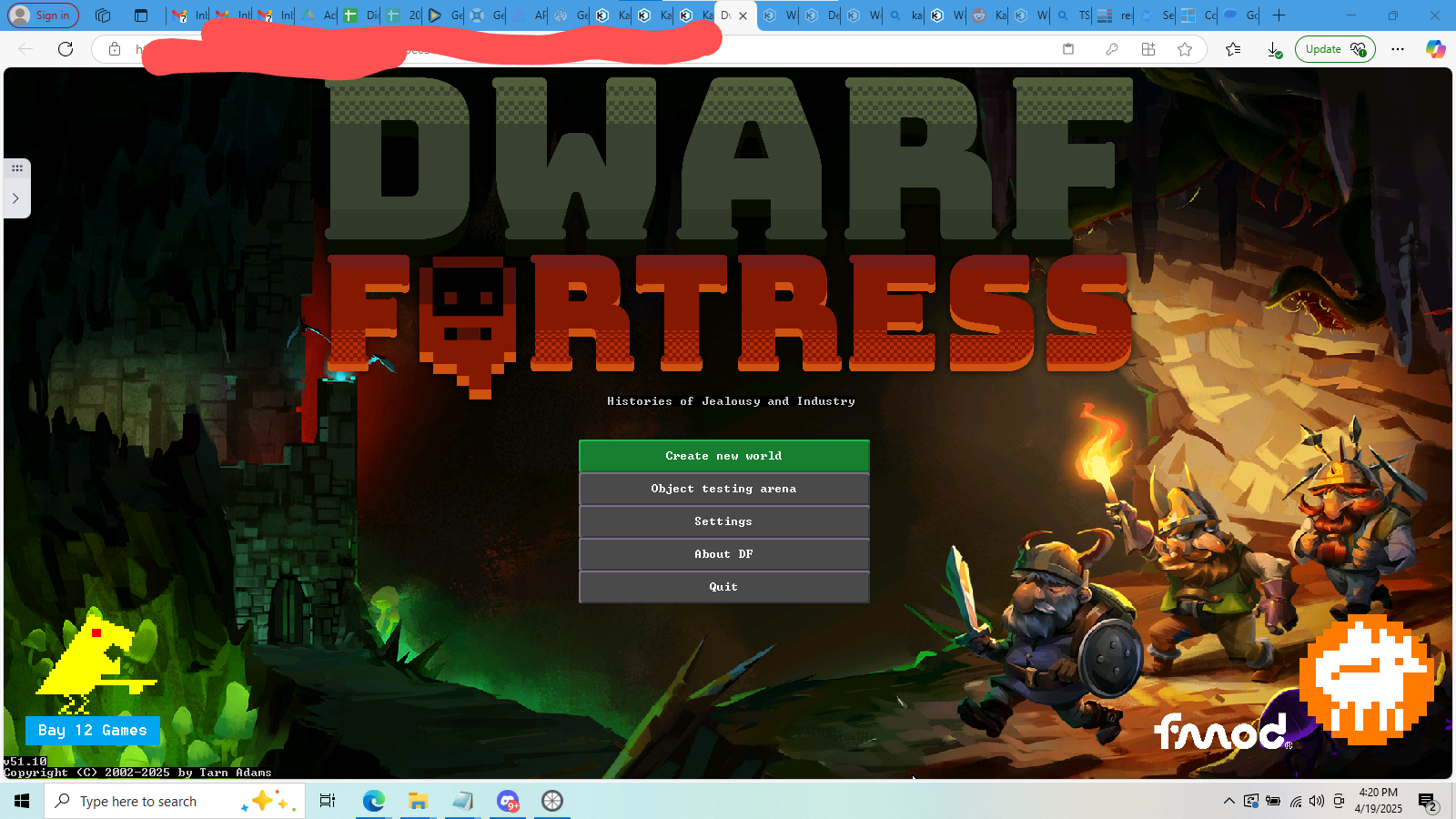Viewport: 1456px width, 819px height.
Task: Open File Explorer from taskbar
Action: click(418, 801)
